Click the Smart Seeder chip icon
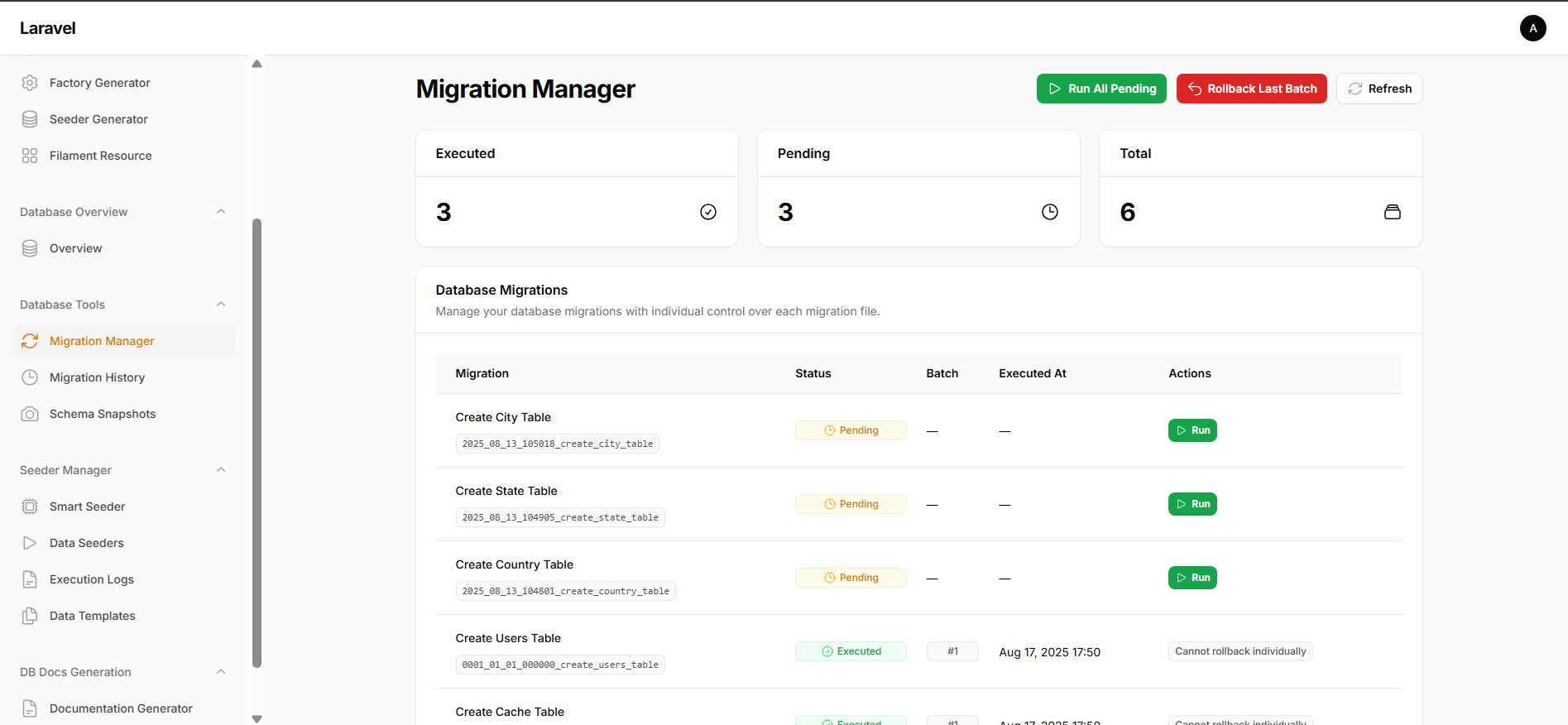Viewport: 1568px width, 725px height. 30,507
